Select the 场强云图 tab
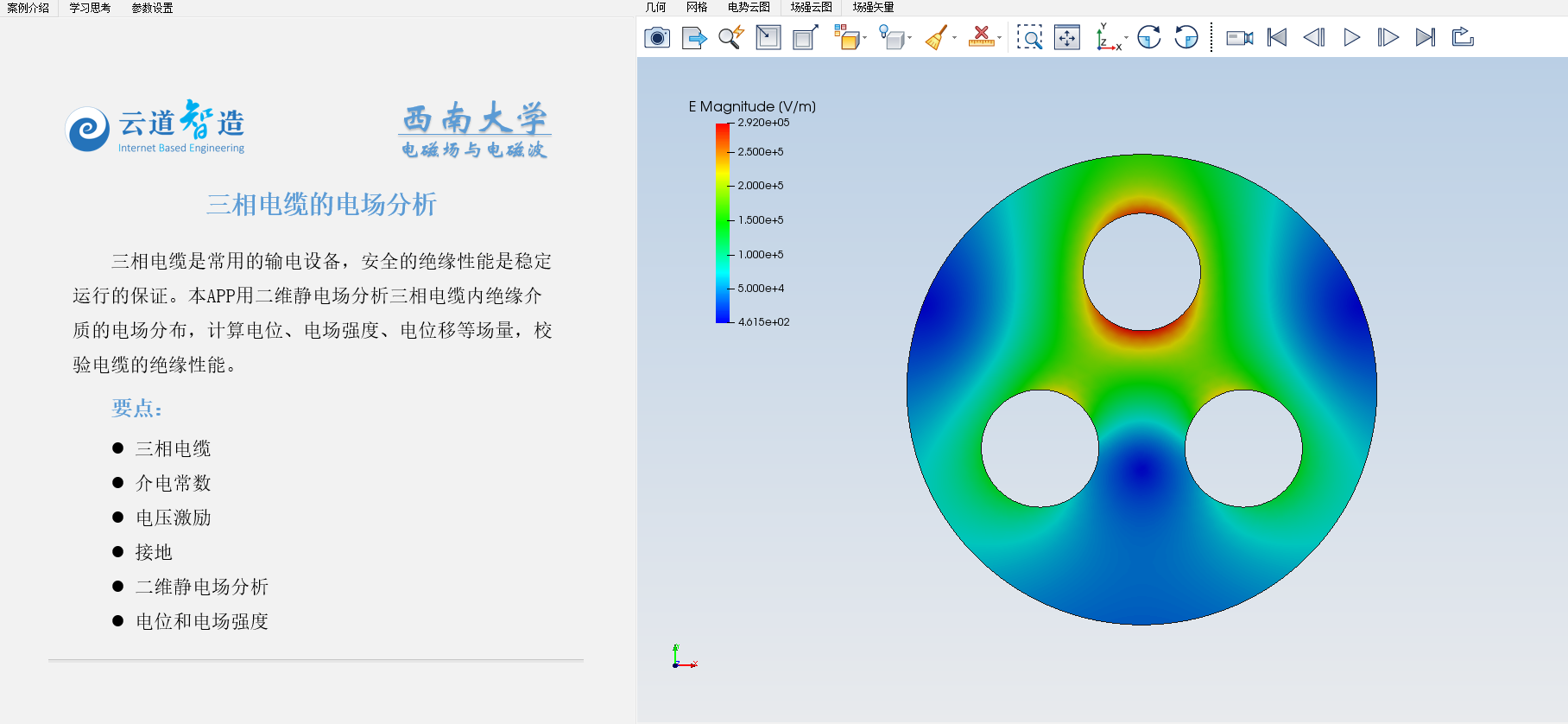 tap(812, 7)
